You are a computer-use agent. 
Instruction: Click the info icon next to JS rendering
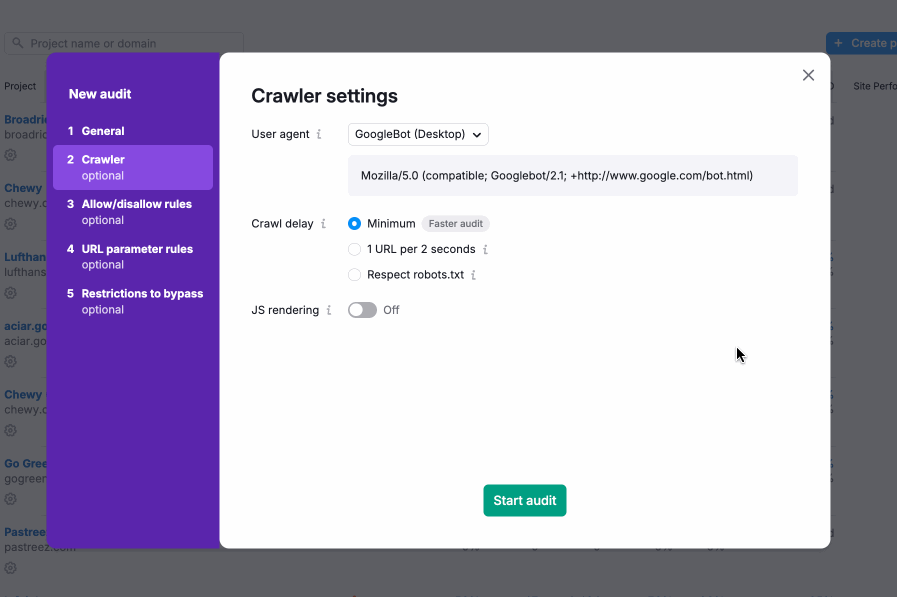(x=328, y=310)
